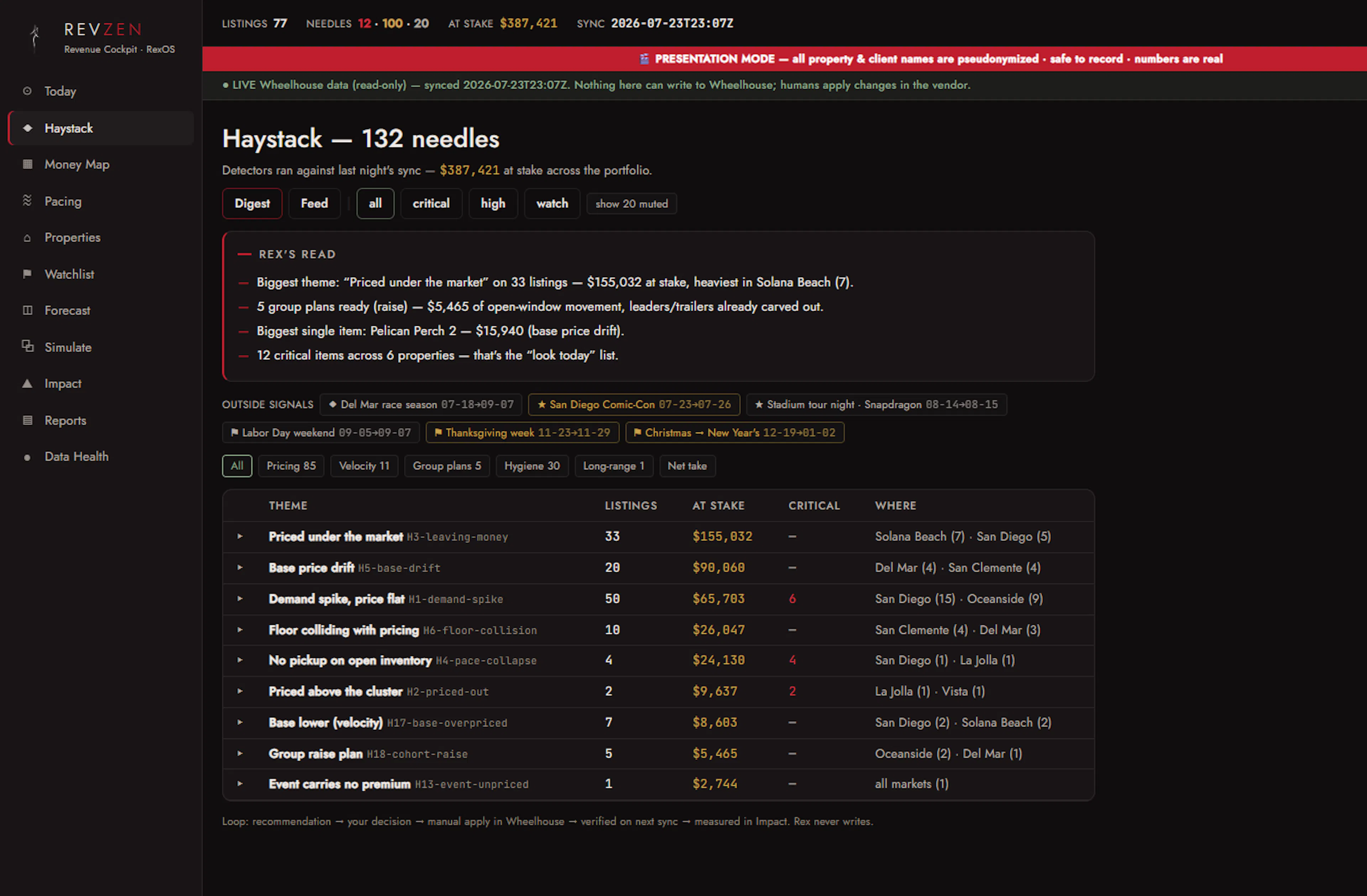The height and width of the screenshot is (896, 1367).
Task: Click the San Diego Comic-Con signal chip
Action: coord(634,405)
